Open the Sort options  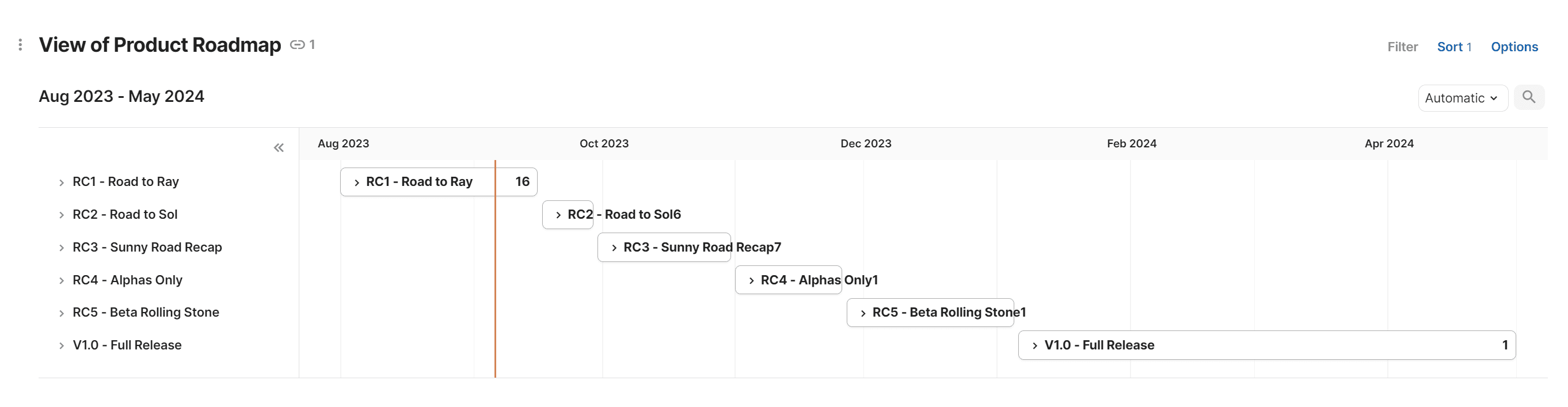(1453, 47)
